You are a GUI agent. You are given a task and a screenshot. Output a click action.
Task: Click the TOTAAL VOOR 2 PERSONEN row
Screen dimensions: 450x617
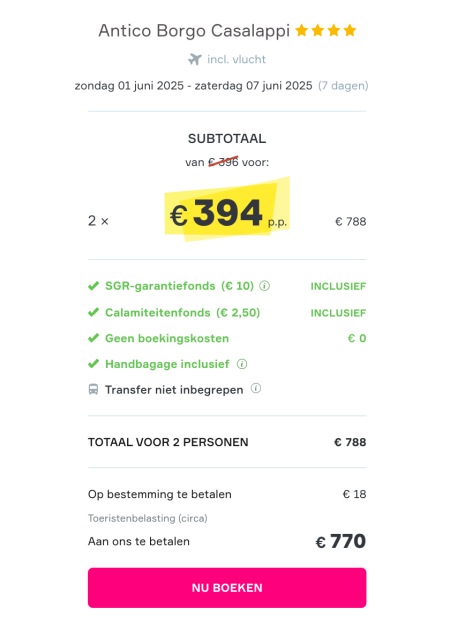pyautogui.click(x=227, y=442)
